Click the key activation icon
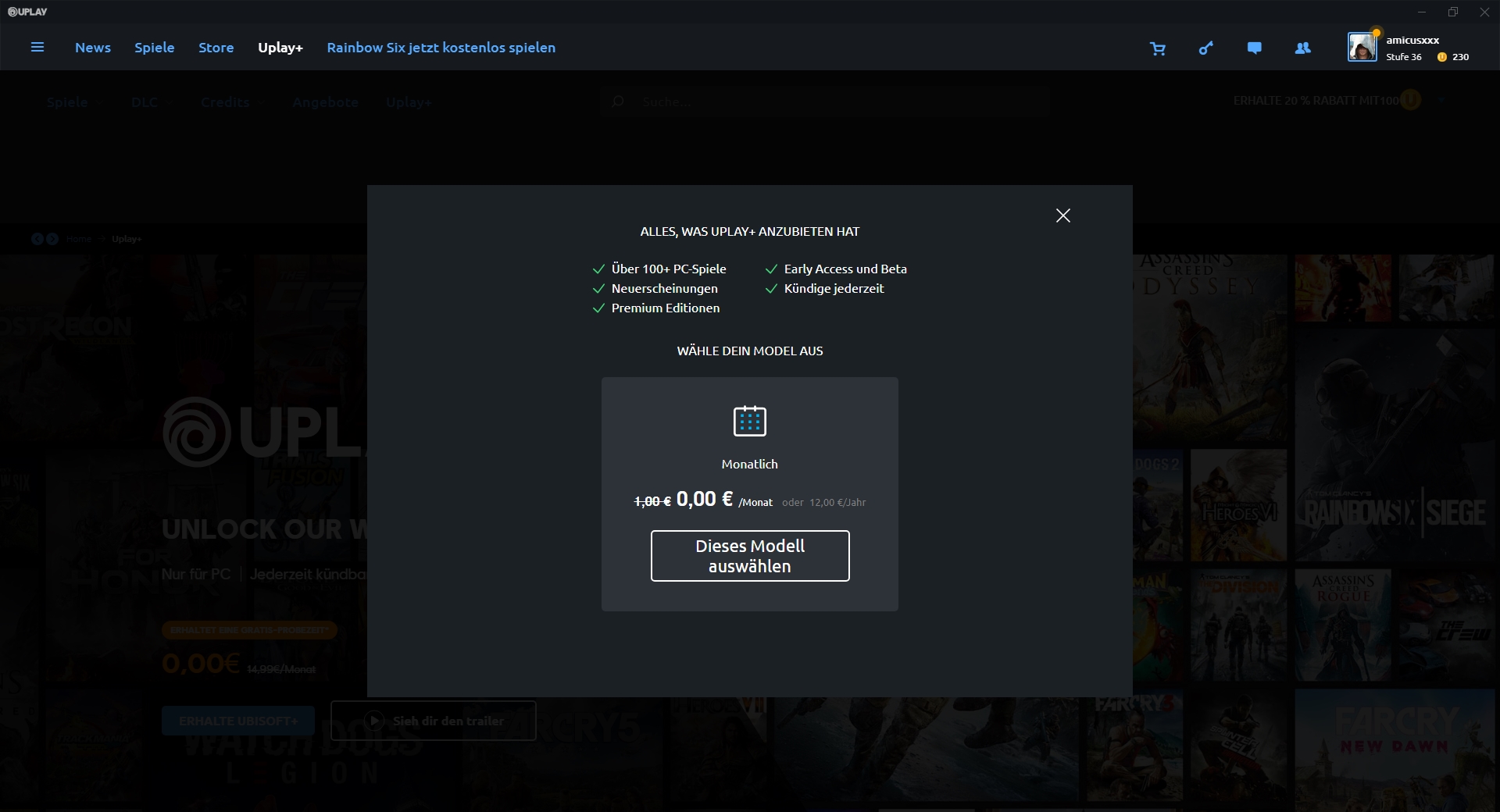This screenshot has width=1500, height=812. (x=1206, y=48)
